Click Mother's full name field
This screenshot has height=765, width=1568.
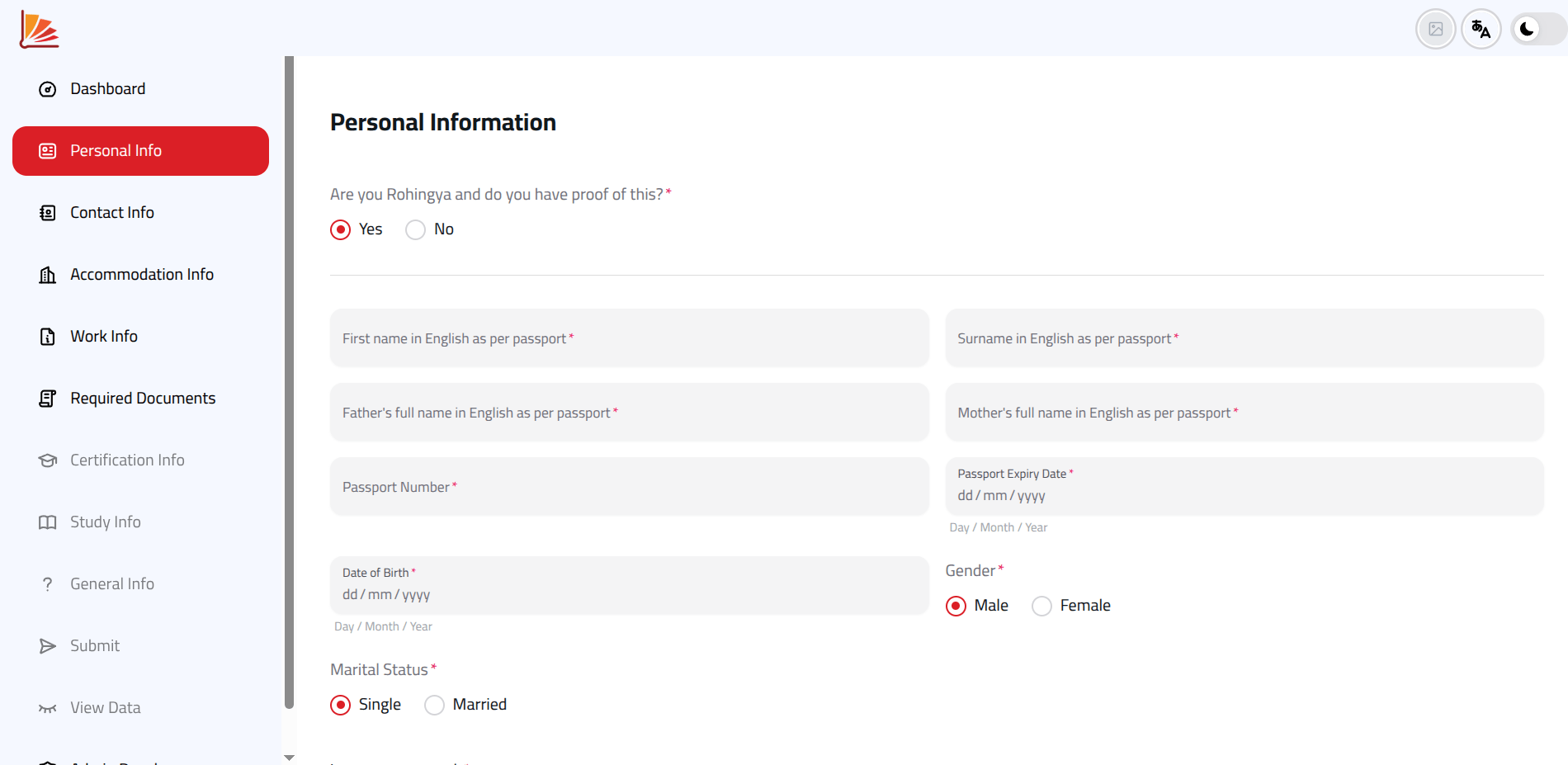pos(1244,413)
